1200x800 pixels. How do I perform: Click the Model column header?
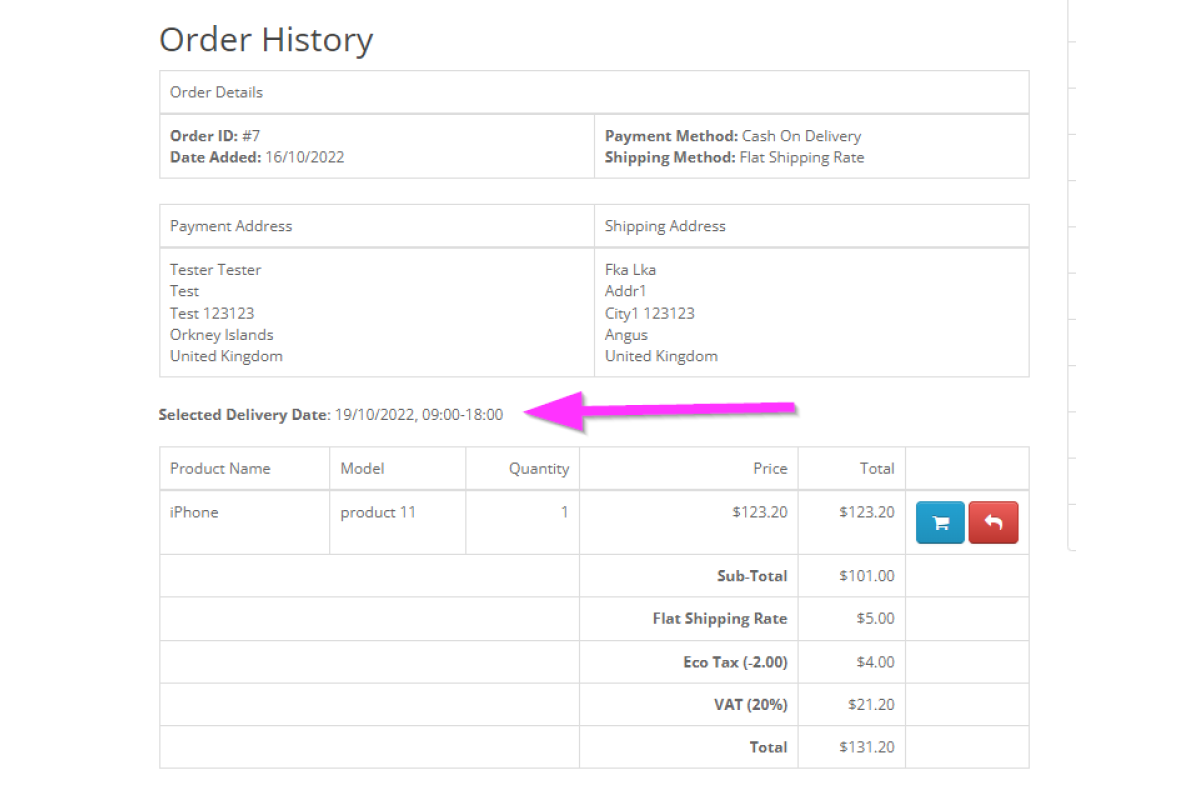(x=362, y=468)
